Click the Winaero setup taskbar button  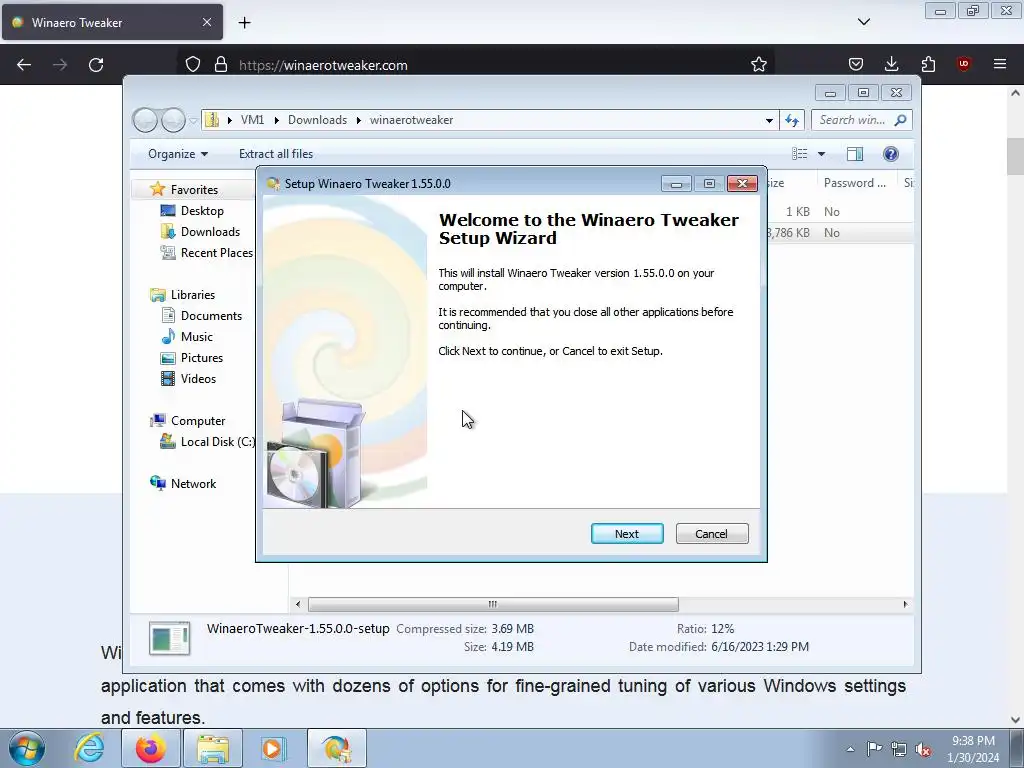point(336,748)
